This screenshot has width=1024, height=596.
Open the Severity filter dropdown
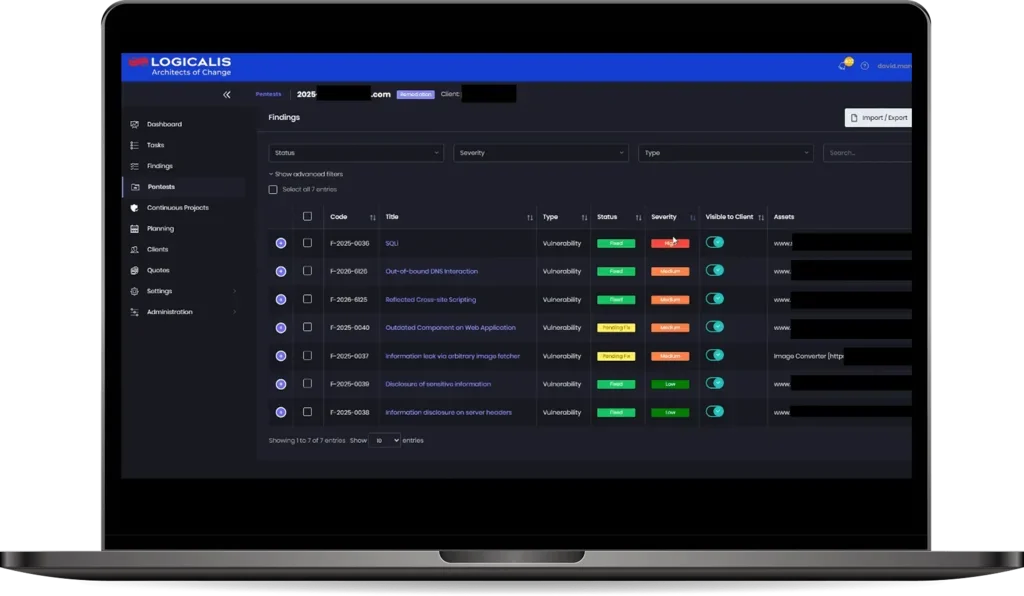tap(541, 153)
